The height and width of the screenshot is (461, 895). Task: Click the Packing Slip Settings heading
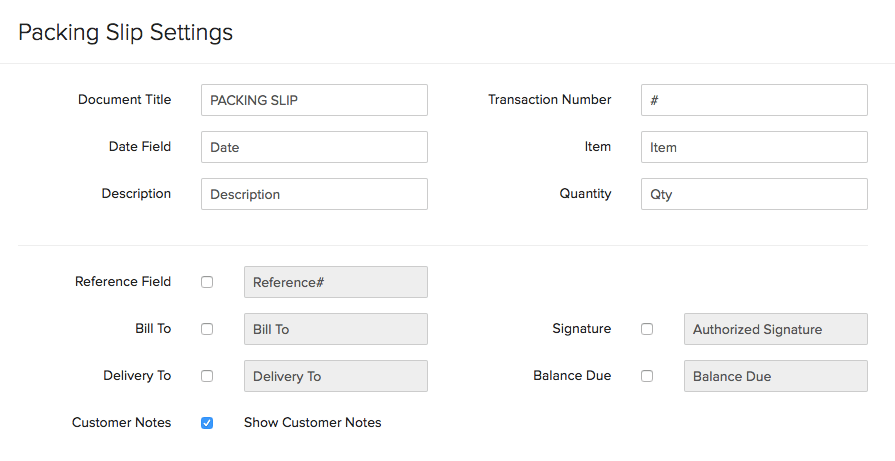pos(126,32)
